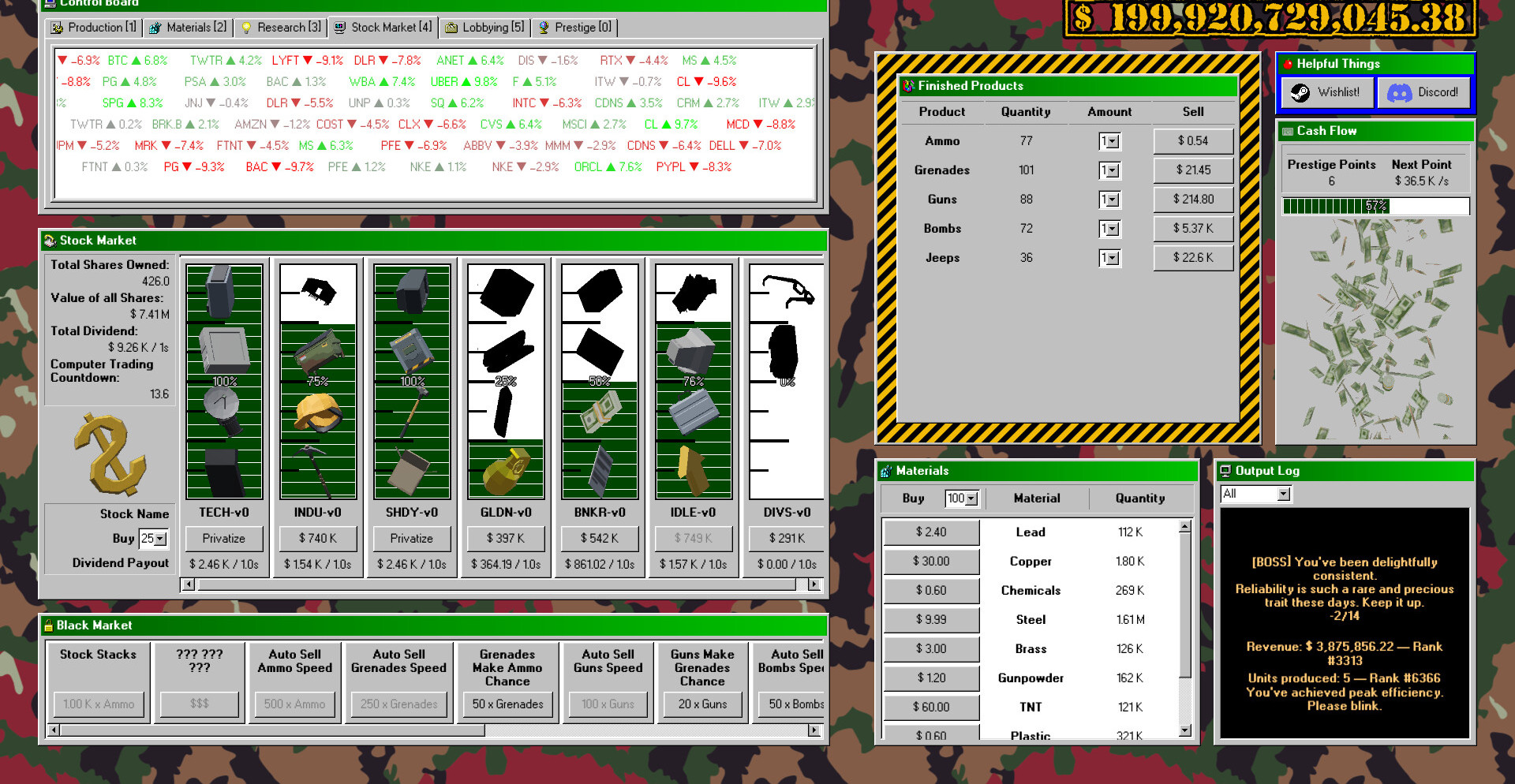
Task: Click the lightbulb icon on the Research tab
Action: pos(246,28)
